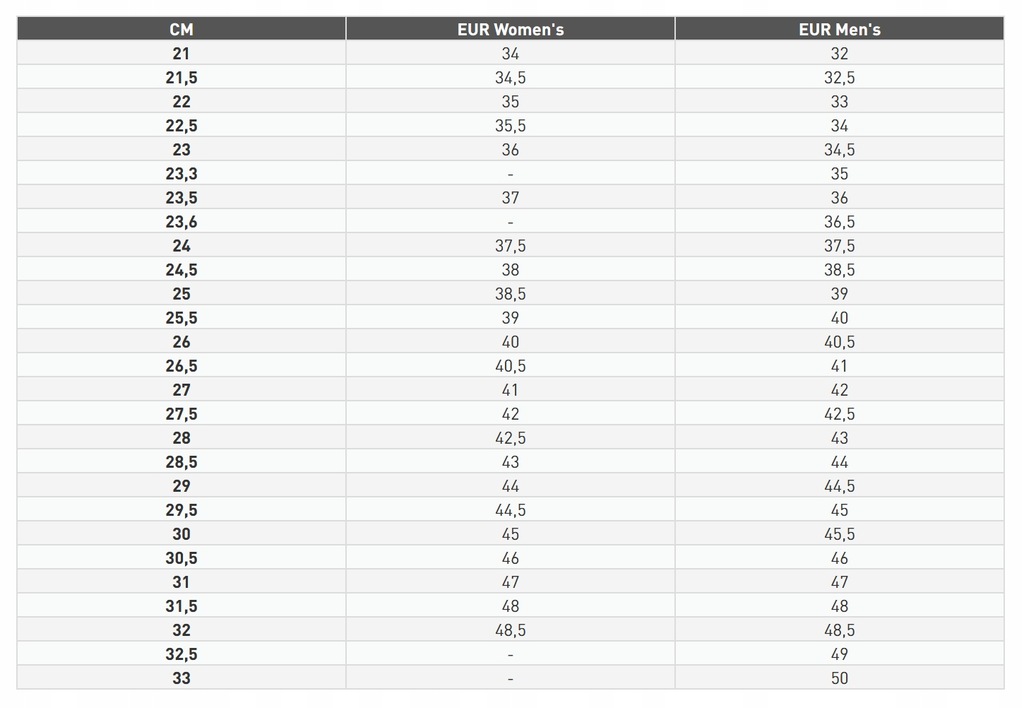The image size is (1024, 708).
Task: Click the CM column header
Action: tap(181, 29)
